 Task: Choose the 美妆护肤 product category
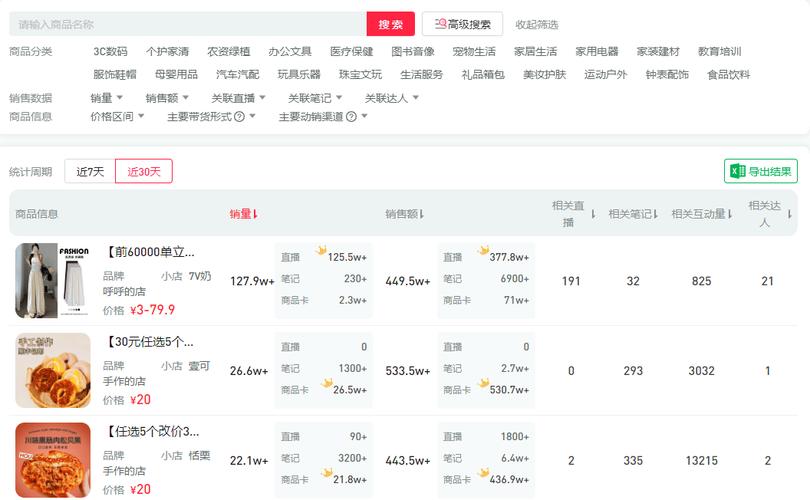pyautogui.click(x=544, y=75)
